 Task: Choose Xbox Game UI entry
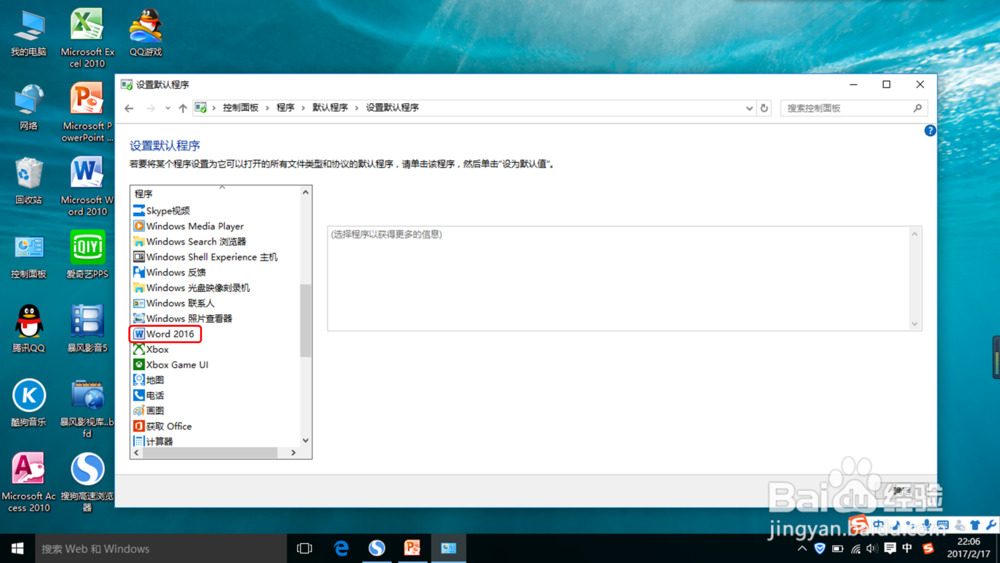170,365
